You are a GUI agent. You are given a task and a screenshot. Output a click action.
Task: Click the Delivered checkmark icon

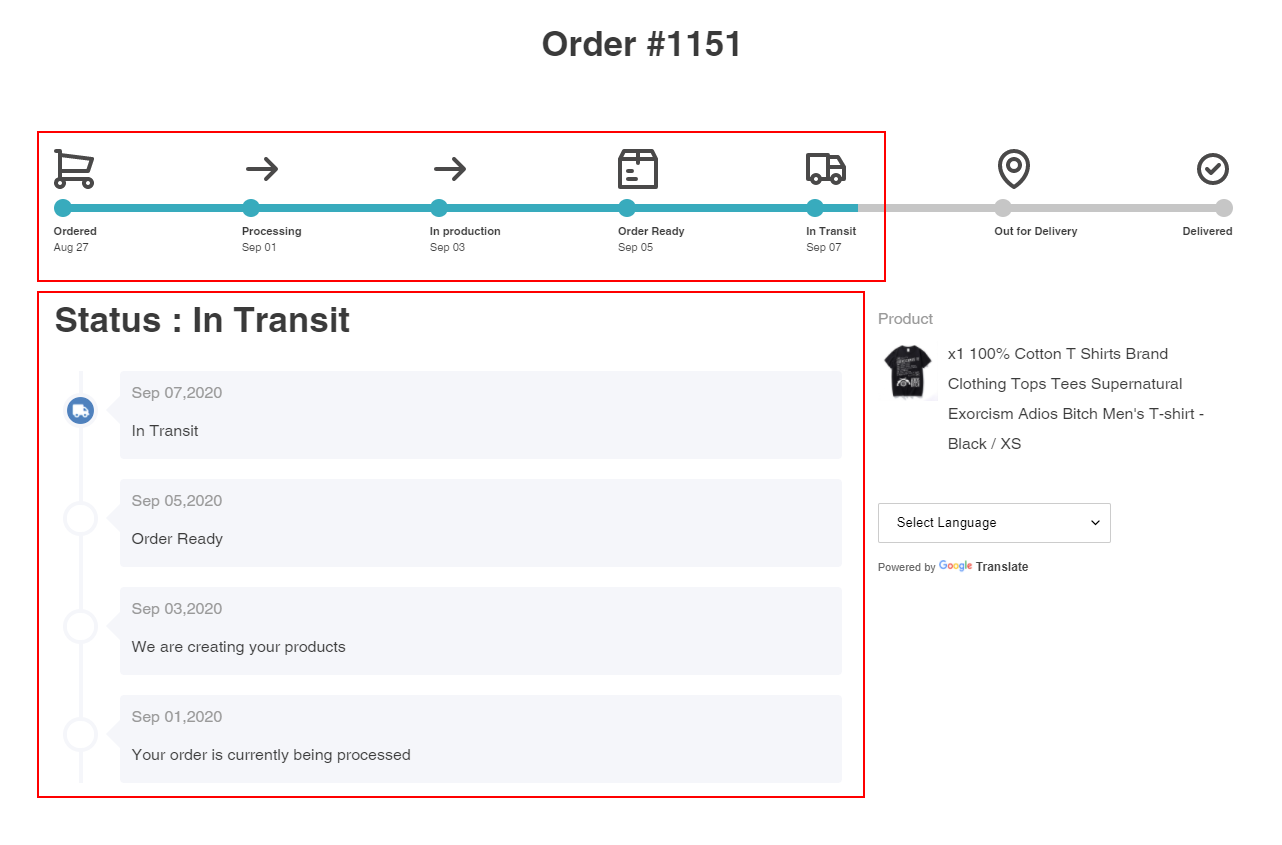1213,169
